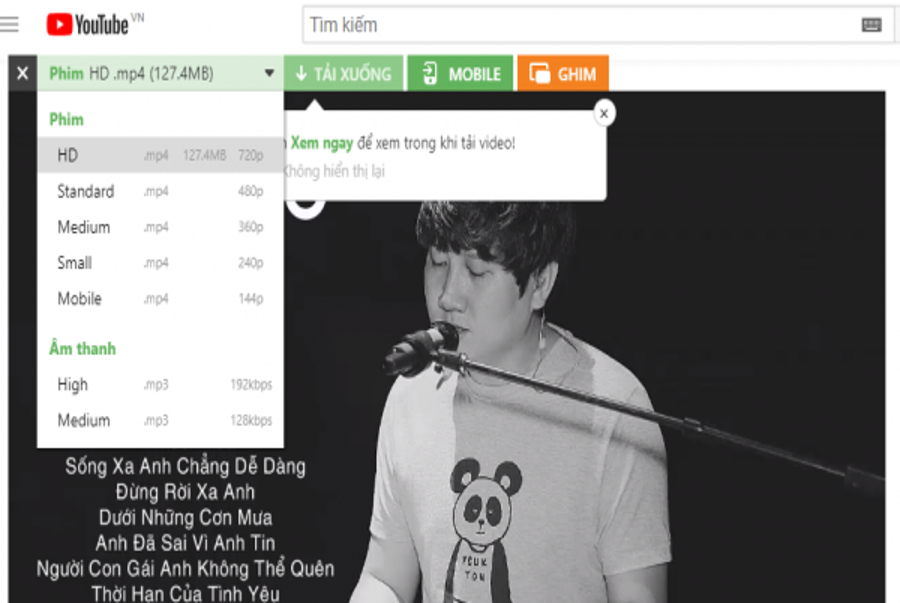Choose Medium 360p mp4 format
This screenshot has width=900, height=603.
[x=160, y=227]
